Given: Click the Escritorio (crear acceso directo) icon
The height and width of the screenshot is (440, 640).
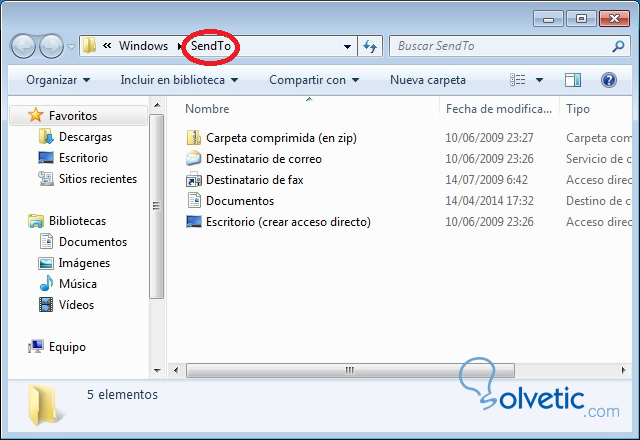Looking at the screenshot, I should tap(193, 221).
